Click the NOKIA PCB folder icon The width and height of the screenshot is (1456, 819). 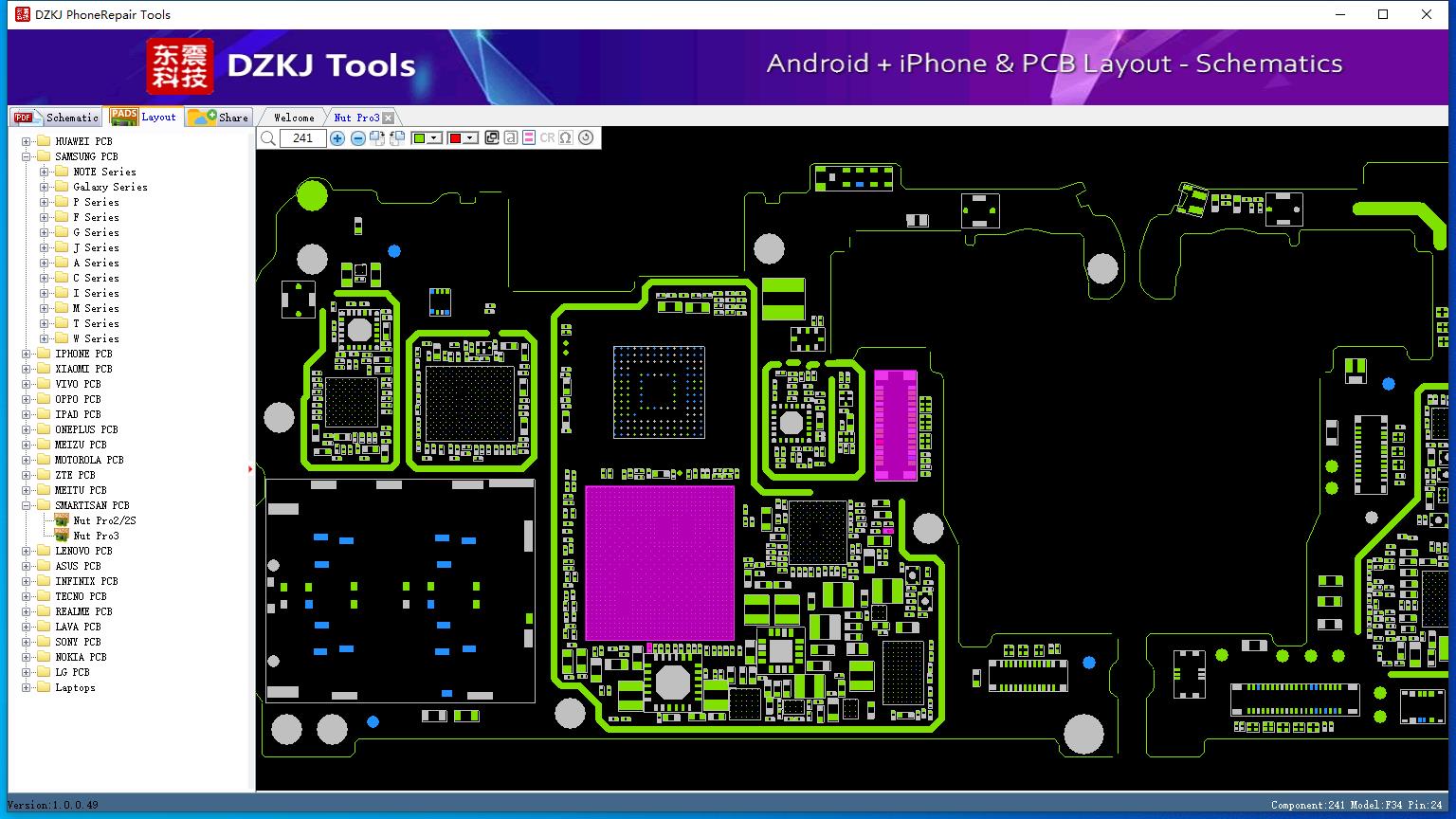tap(44, 657)
